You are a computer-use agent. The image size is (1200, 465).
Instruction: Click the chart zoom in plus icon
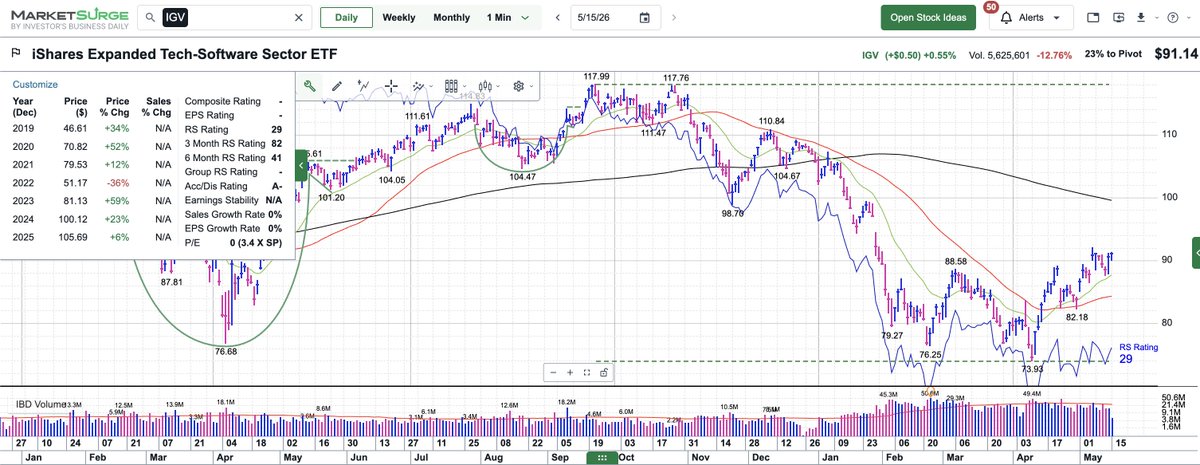pyautogui.click(x=570, y=373)
